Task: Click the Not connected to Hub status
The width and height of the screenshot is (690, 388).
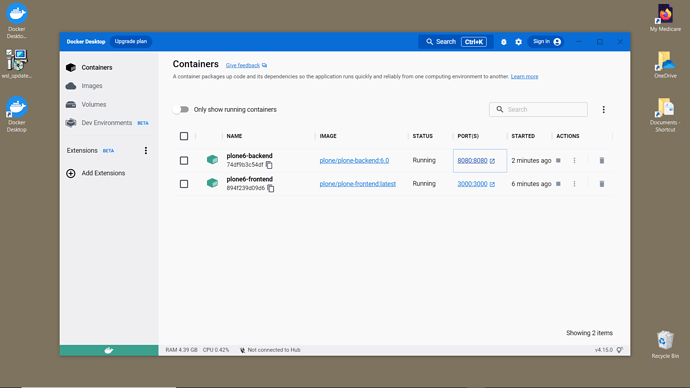Action: coord(270,350)
